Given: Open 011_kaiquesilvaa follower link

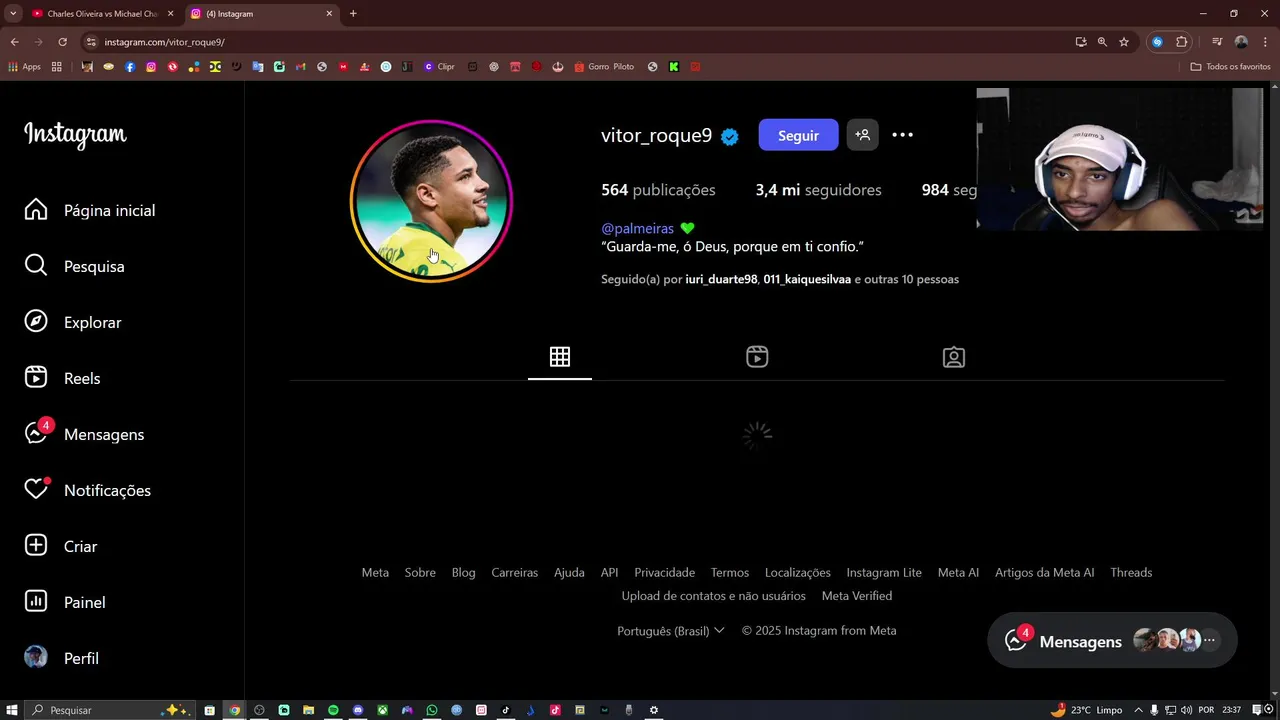Looking at the screenshot, I should (x=807, y=279).
